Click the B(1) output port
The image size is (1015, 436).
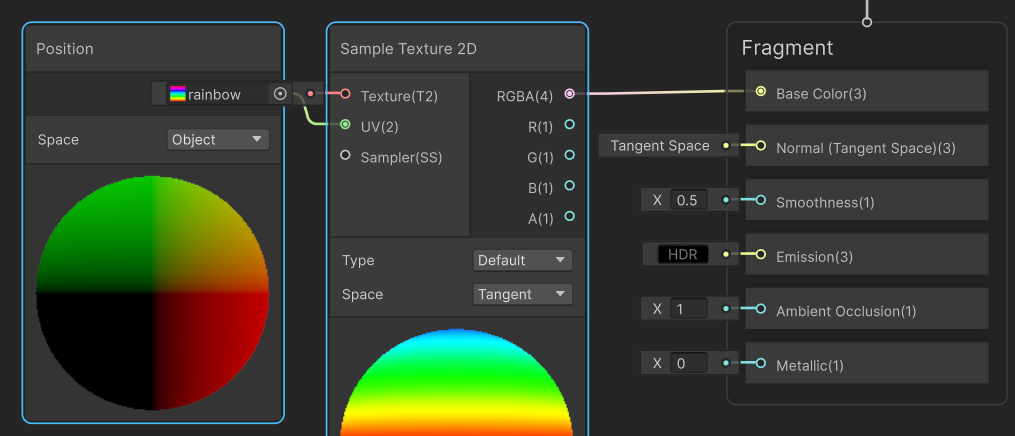pyautogui.click(x=570, y=186)
